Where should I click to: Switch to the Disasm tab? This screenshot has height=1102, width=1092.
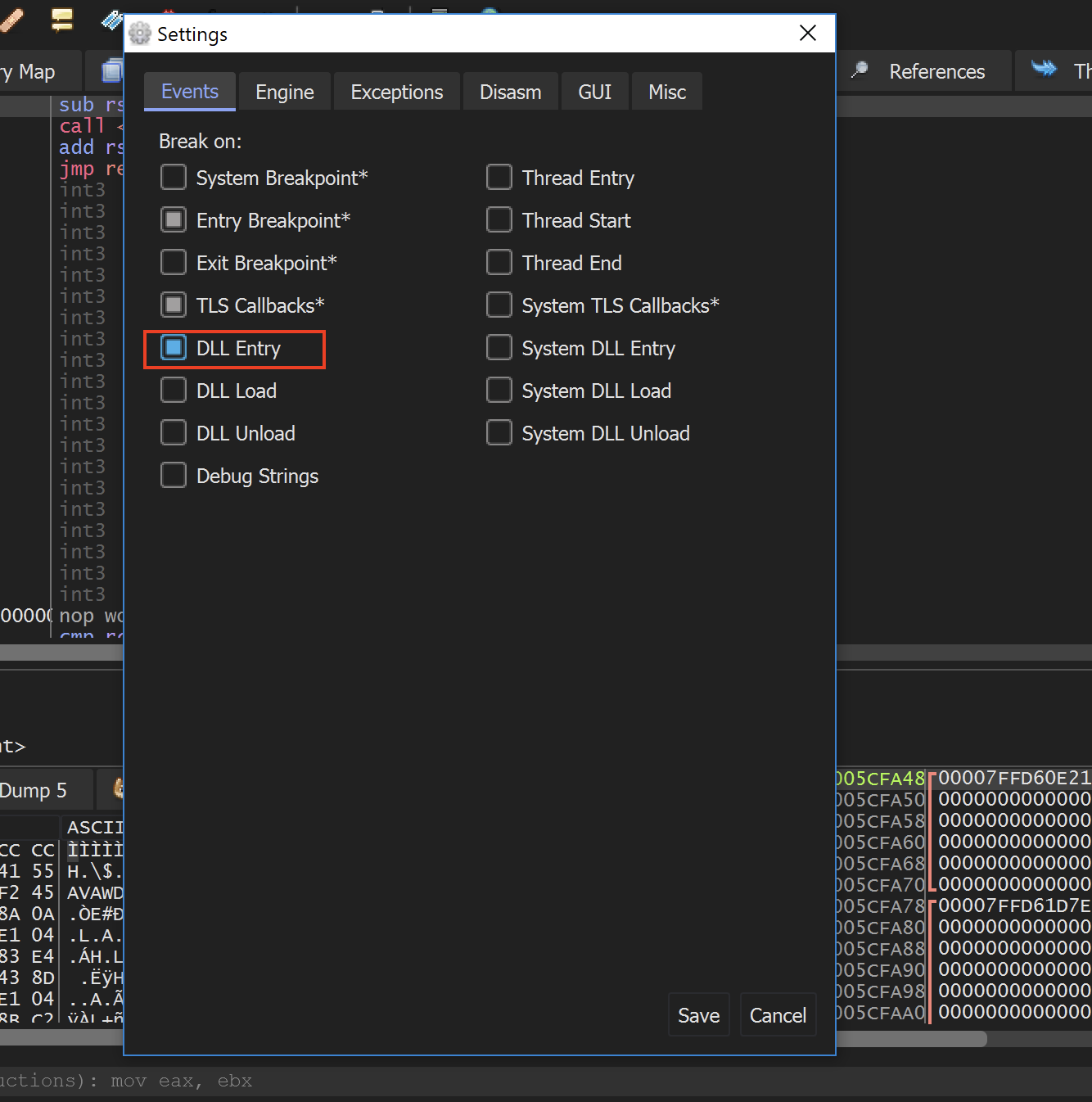511,92
